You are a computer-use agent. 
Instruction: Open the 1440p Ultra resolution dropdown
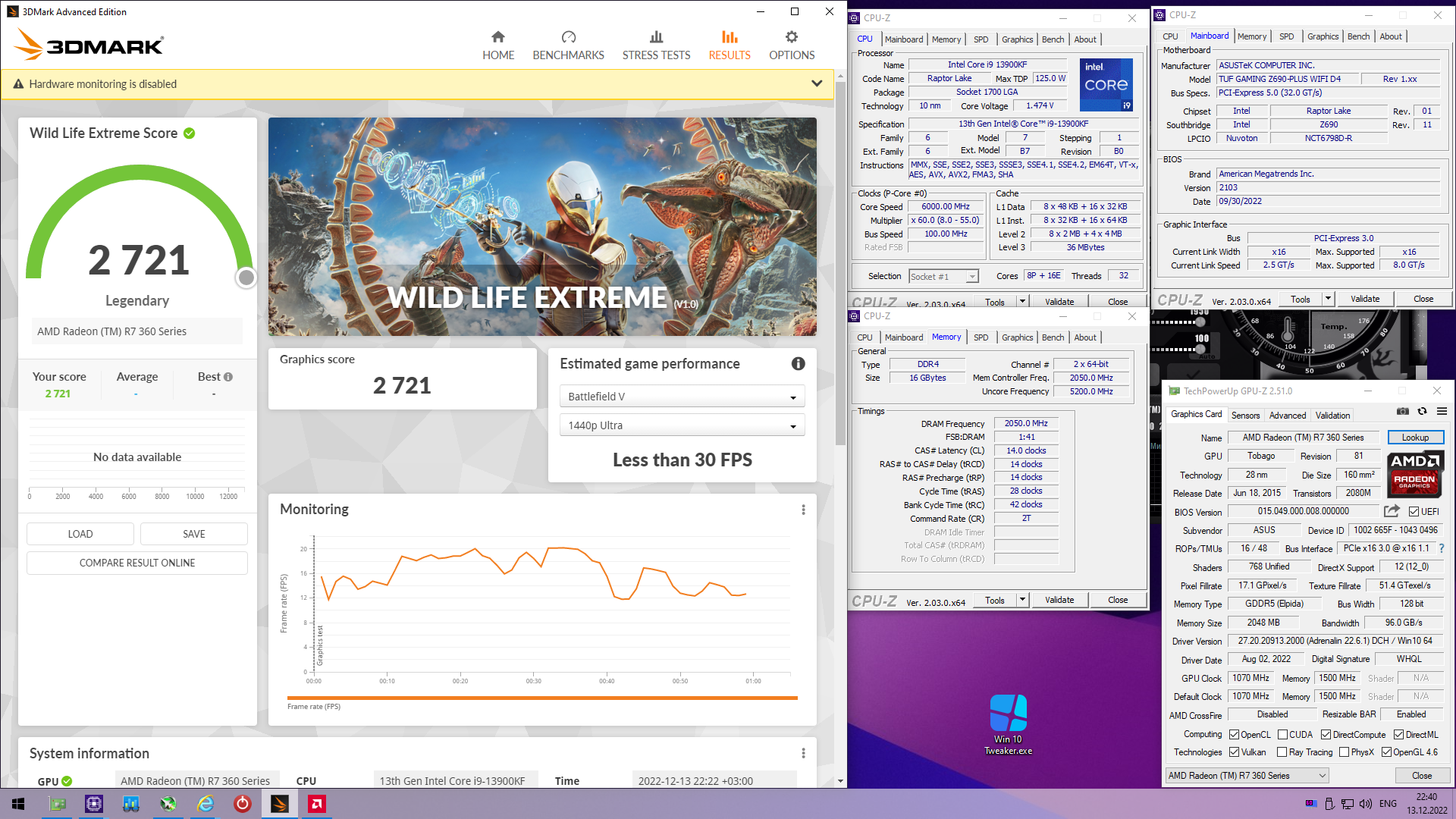coord(682,425)
